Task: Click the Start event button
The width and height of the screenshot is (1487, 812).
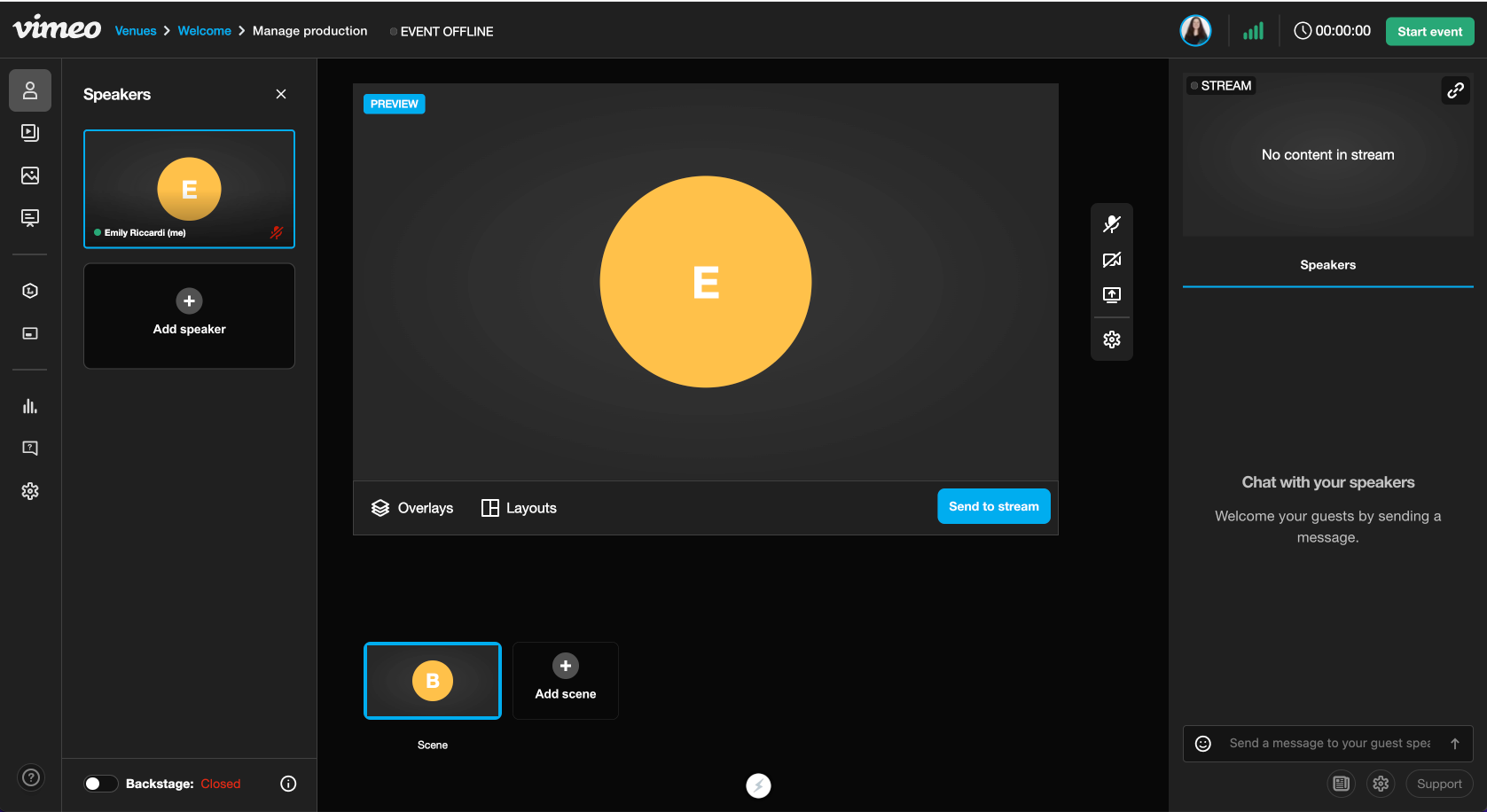Action: (x=1429, y=32)
